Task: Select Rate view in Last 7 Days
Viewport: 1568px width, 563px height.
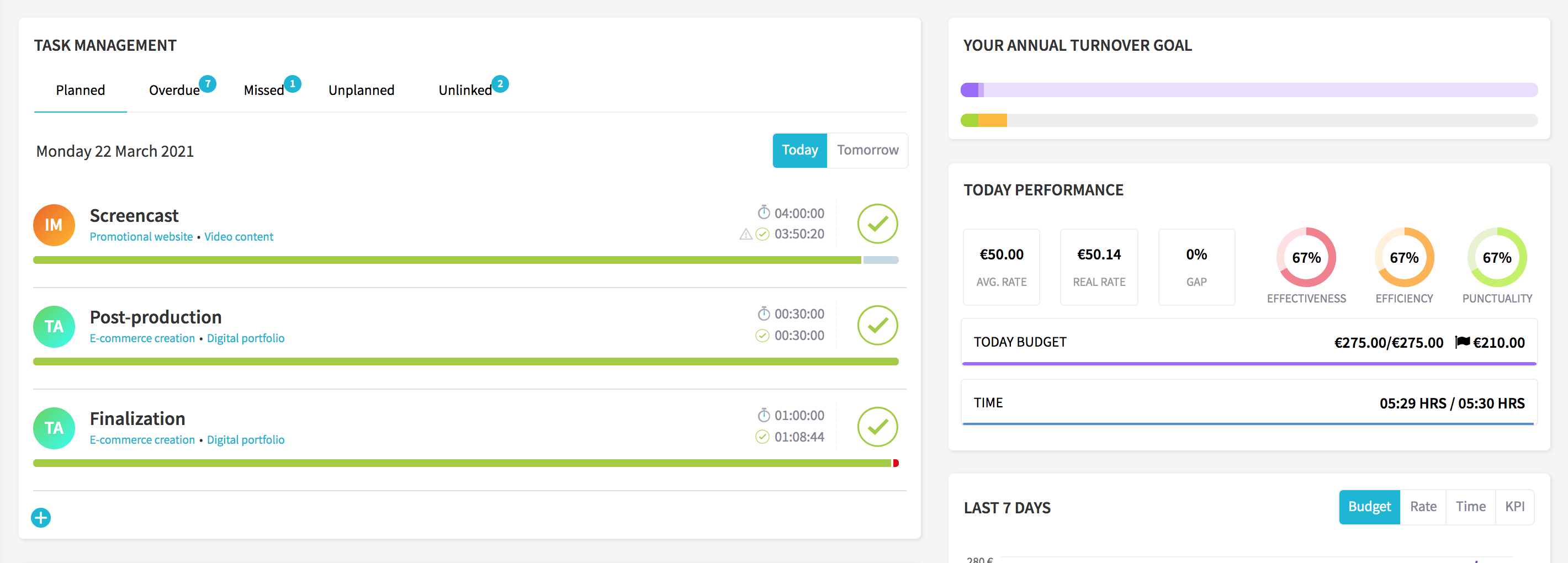Action: [x=1423, y=507]
